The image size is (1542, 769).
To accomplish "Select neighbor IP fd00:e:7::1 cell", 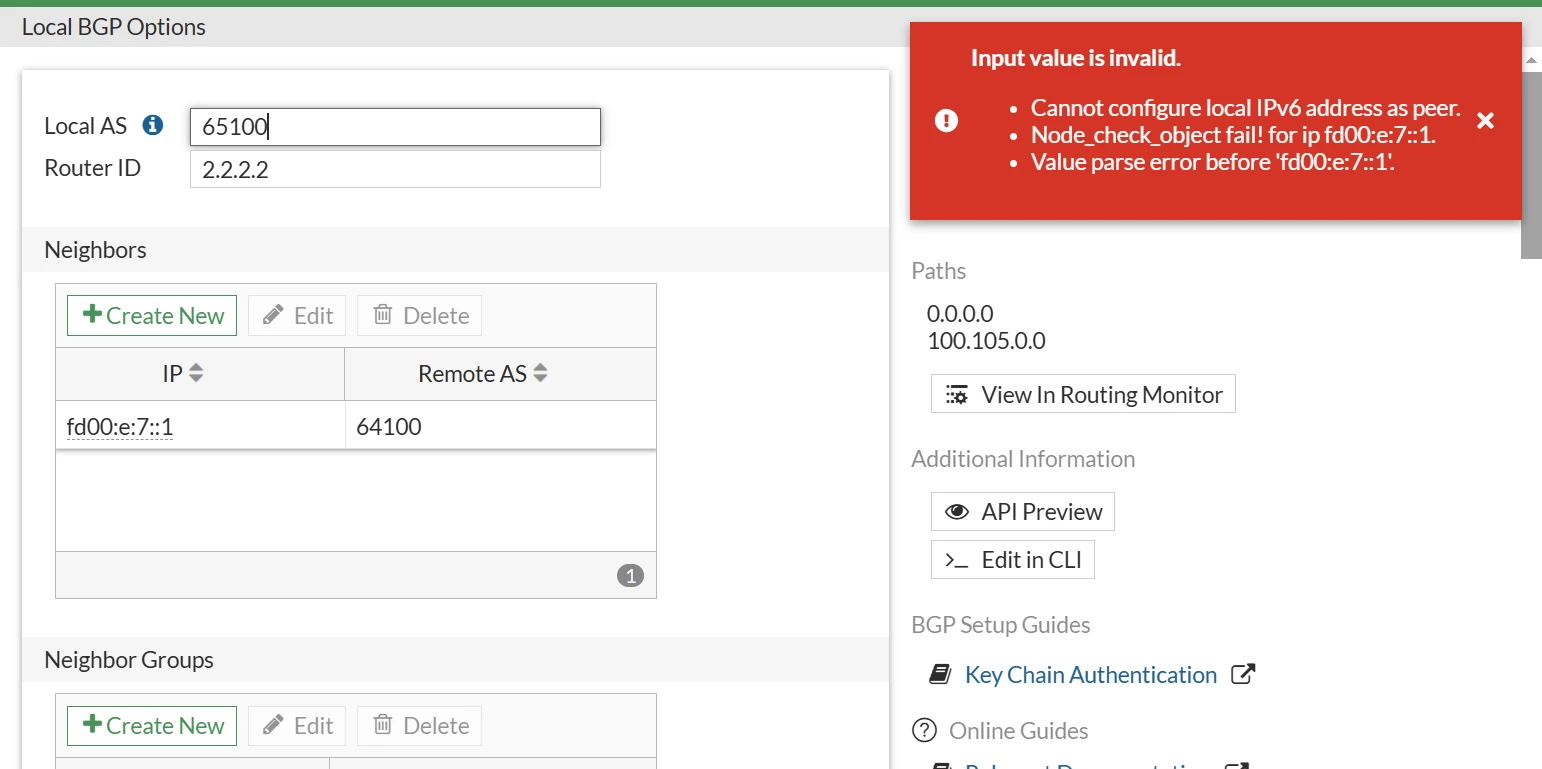I will (200, 427).
